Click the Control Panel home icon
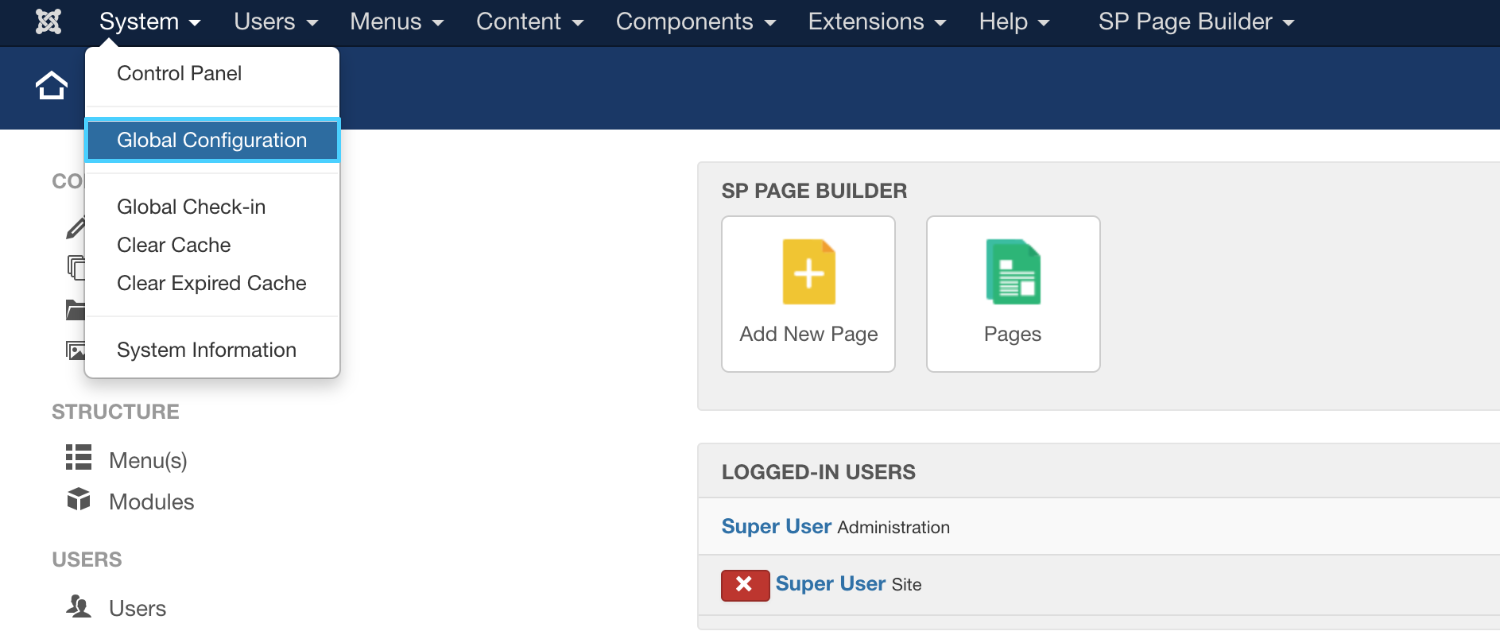The width and height of the screenshot is (1500, 635). (51, 86)
